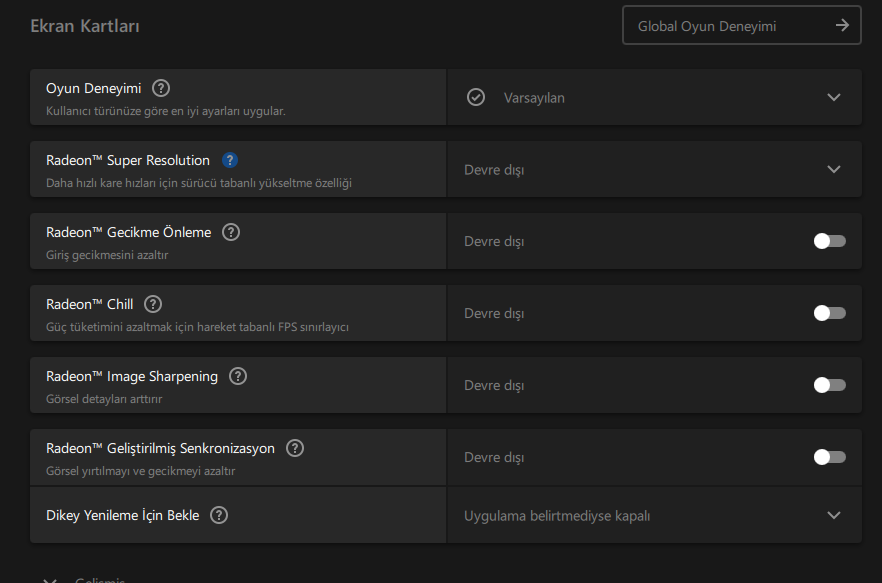
Task: Click 'Devre dışı' status for Gecikme Önleme
Action: (494, 242)
